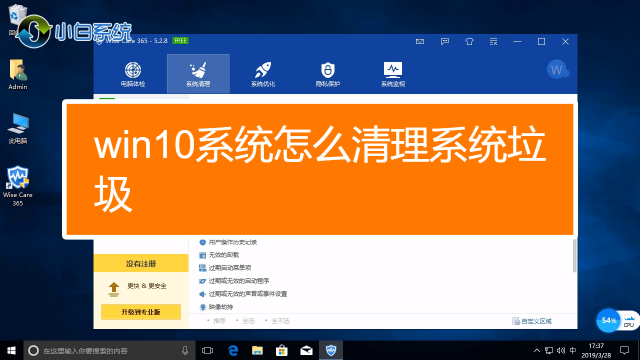Open the 系统优化 rocket tab
This screenshot has width=640, height=360.
coord(263,74)
